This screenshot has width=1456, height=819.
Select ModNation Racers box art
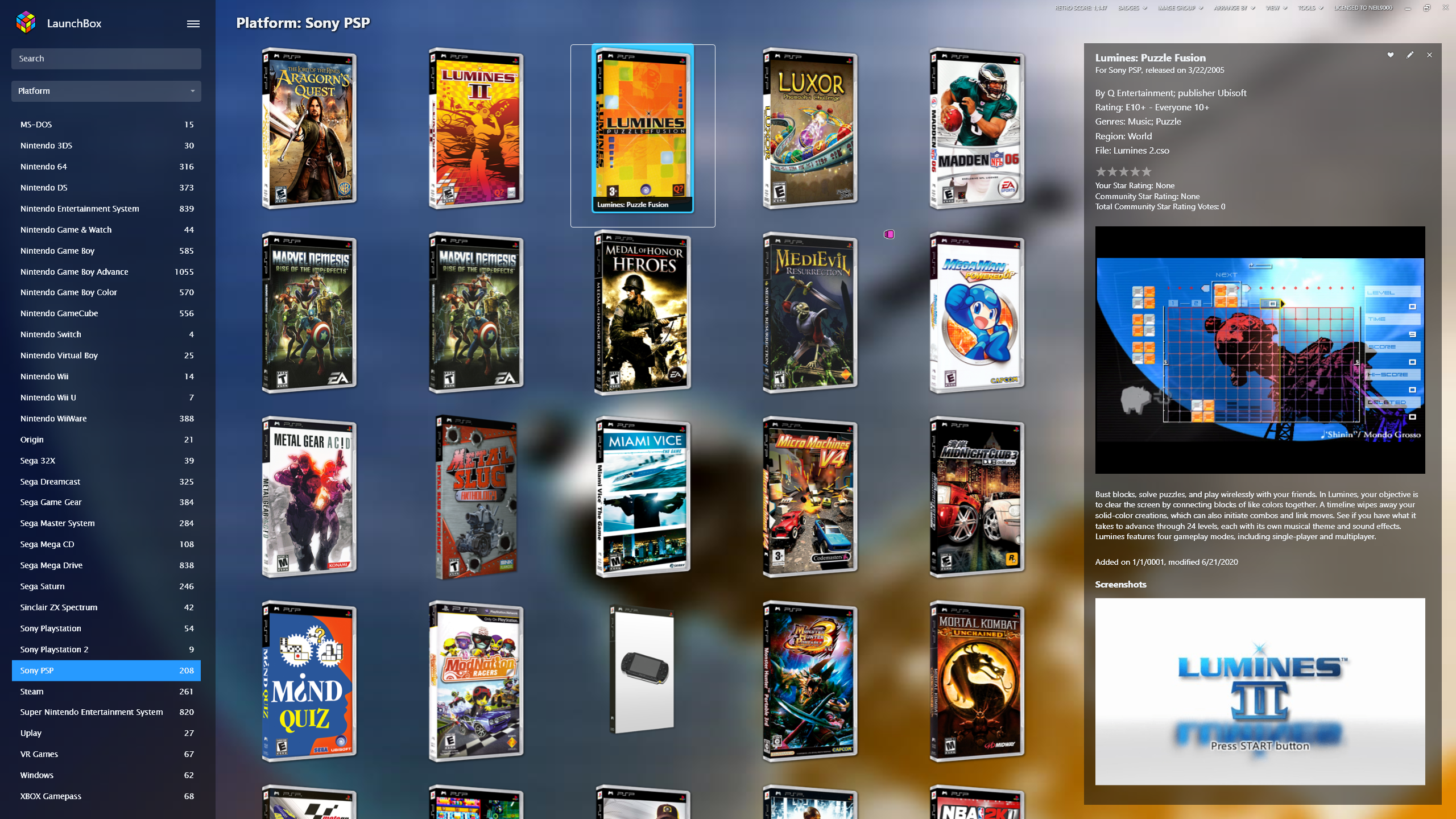476,681
